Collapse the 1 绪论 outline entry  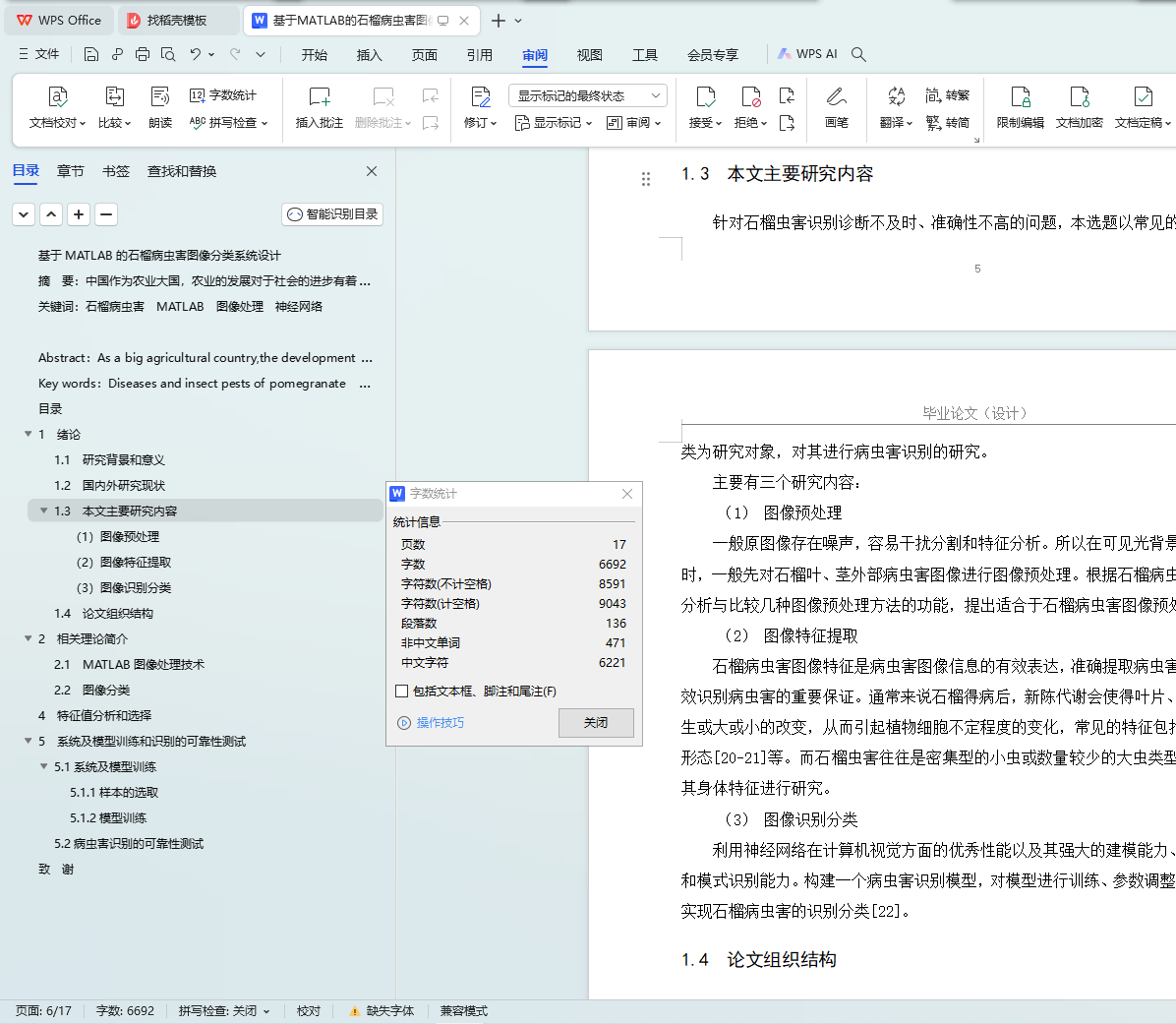[29, 434]
